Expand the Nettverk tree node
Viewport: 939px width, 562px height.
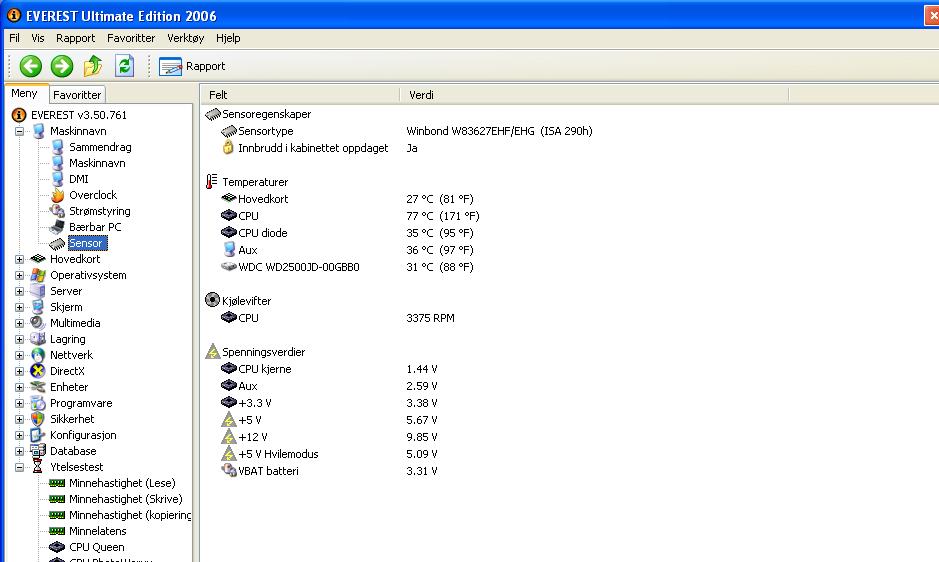coord(19,355)
